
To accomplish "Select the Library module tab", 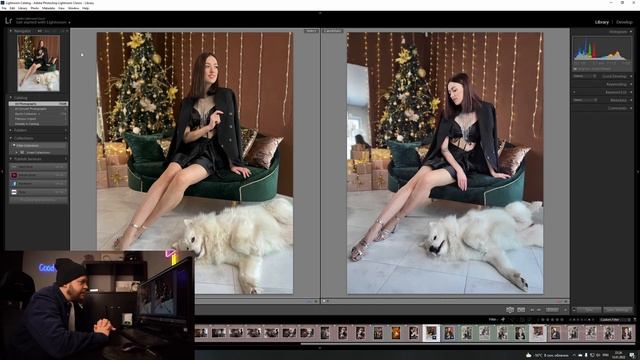I will [602, 22].
